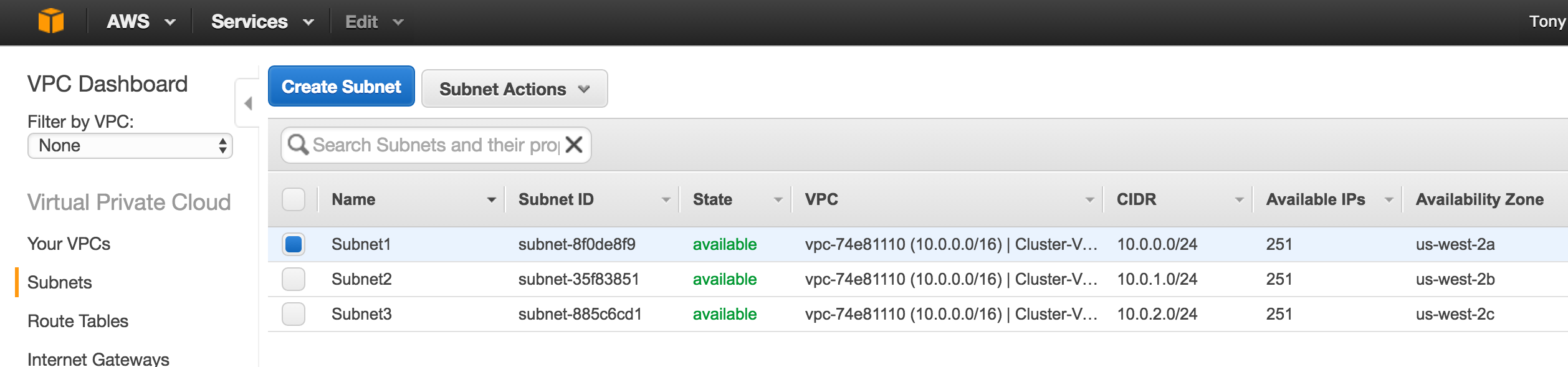
Task: Open the AWS menu in top bar
Action: point(141,22)
